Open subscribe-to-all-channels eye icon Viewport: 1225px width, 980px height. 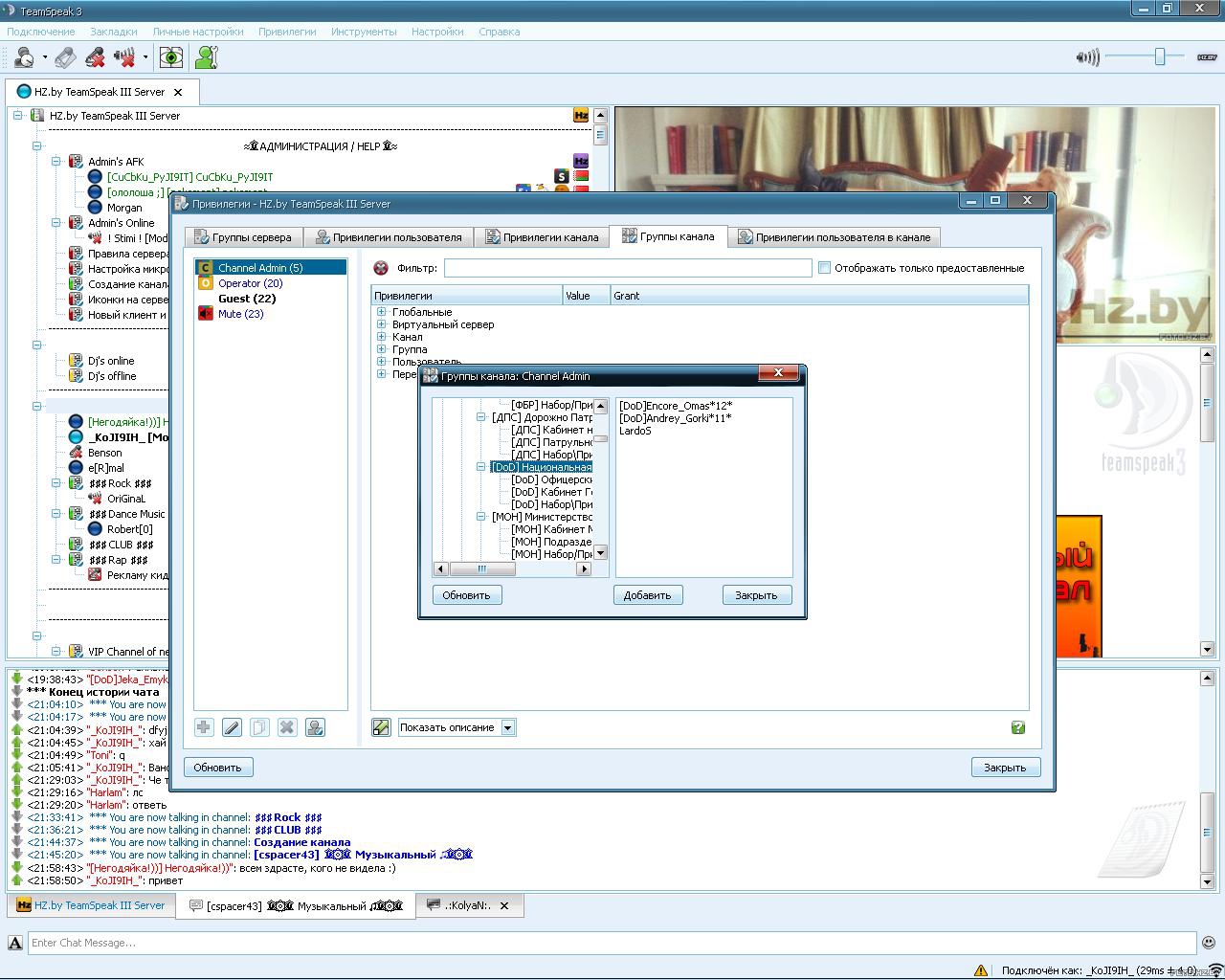coord(171,57)
